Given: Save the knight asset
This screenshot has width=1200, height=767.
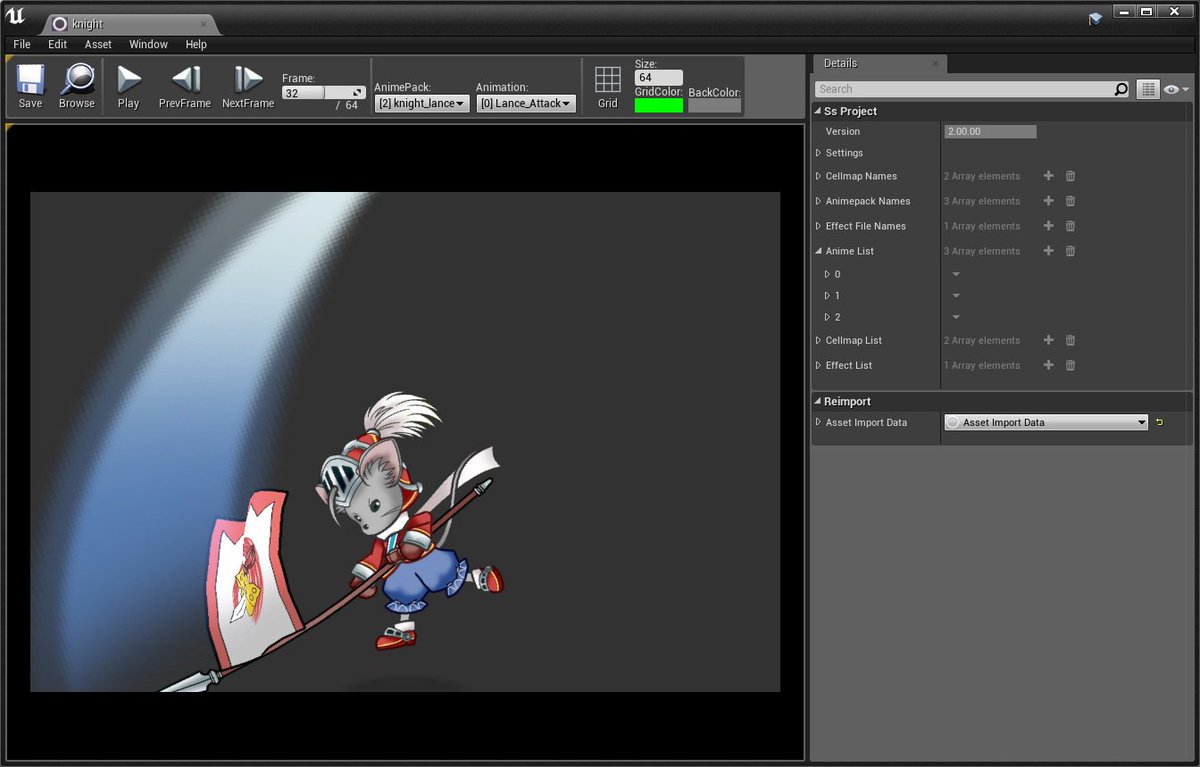Looking at the screenshot, I should click(x=30, y=87).
